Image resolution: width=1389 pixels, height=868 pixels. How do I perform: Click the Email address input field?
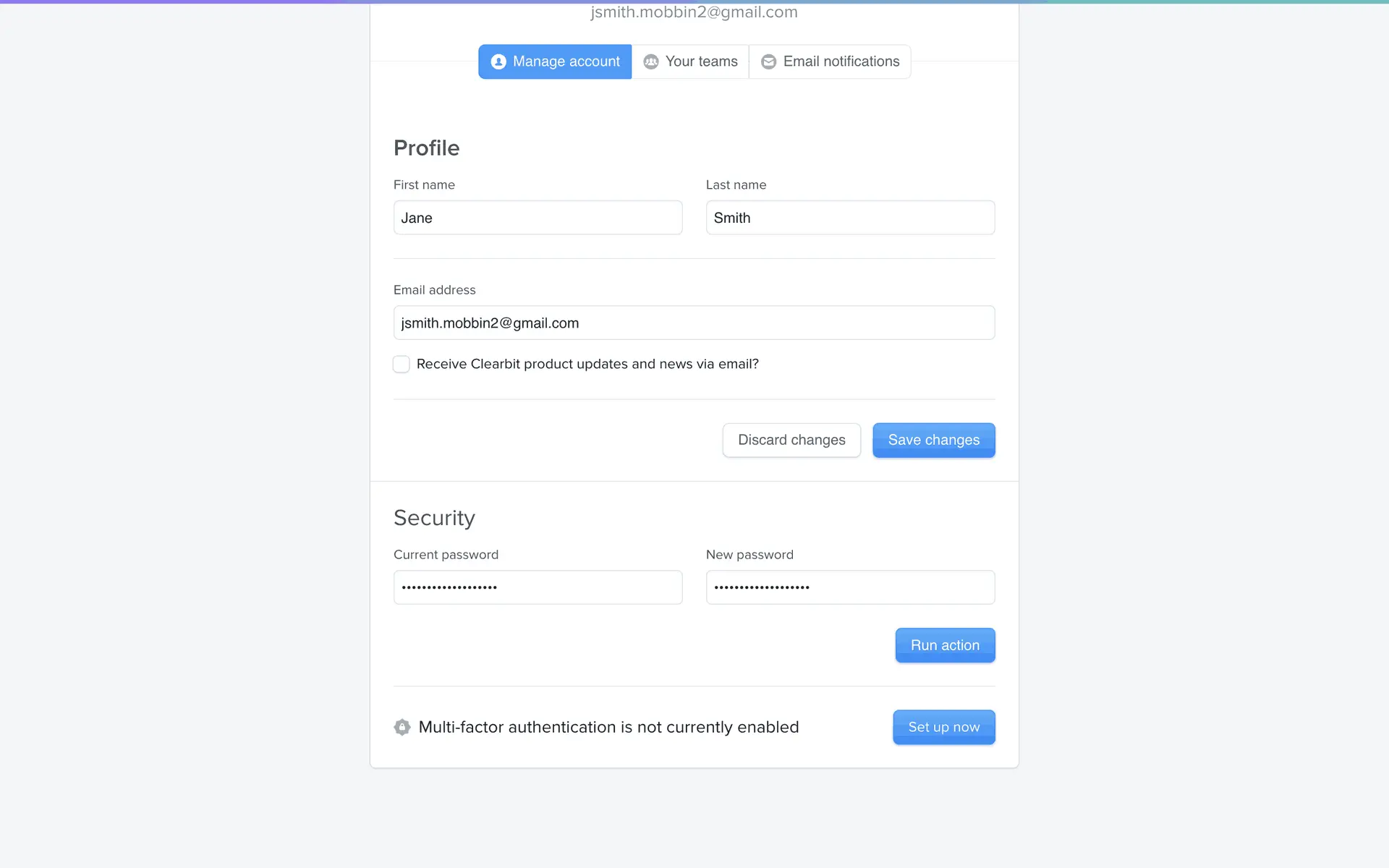[694, 323]
